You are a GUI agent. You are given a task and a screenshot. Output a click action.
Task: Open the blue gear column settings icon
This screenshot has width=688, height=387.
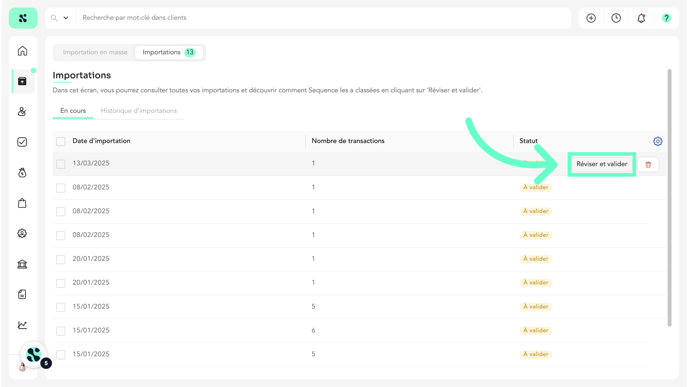tap(657, 141)
